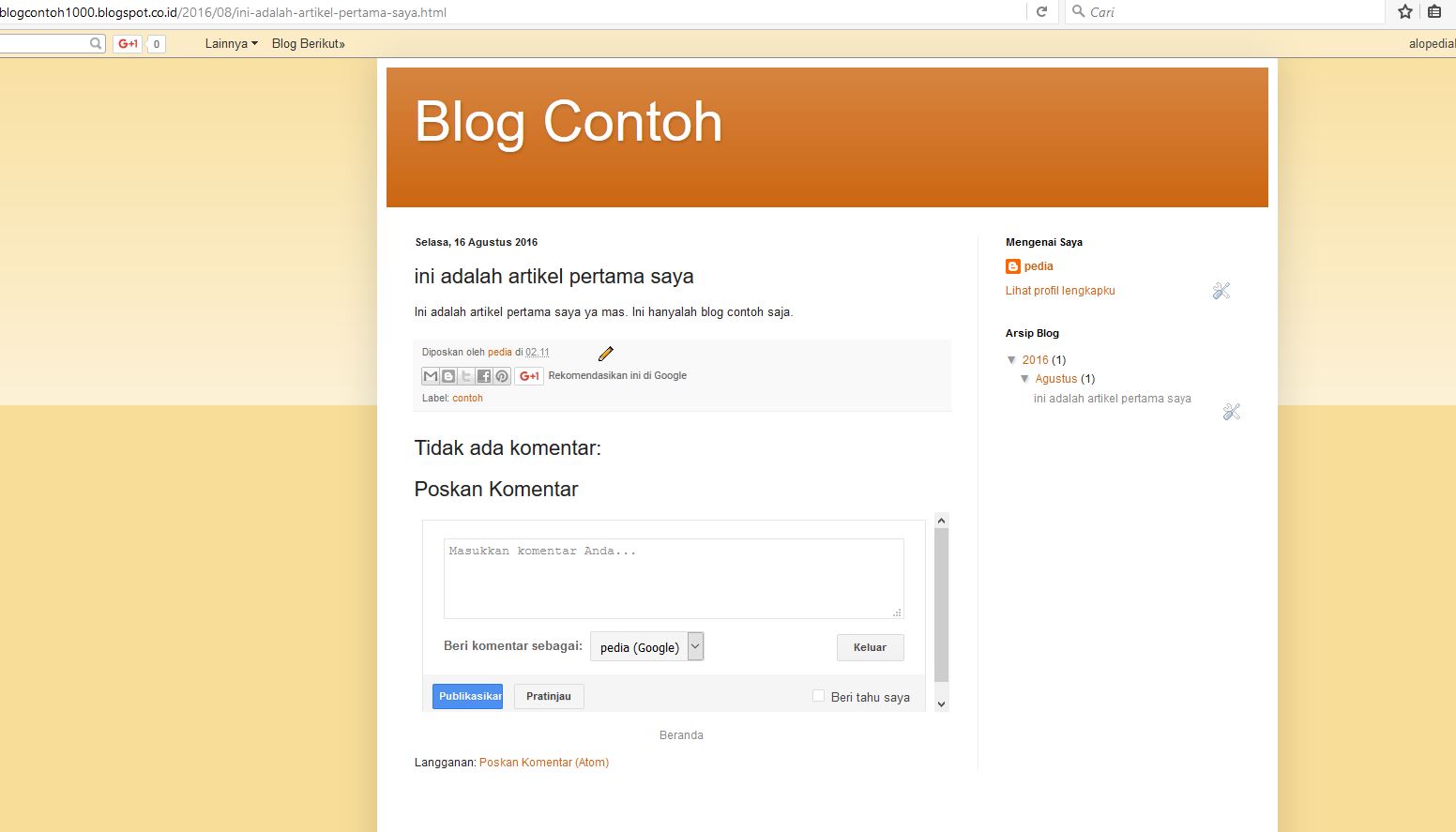Click Blog Berikut in the navbar
Image resolution: width=1456 pixels, height=832 pixels.
coord(307,43)
